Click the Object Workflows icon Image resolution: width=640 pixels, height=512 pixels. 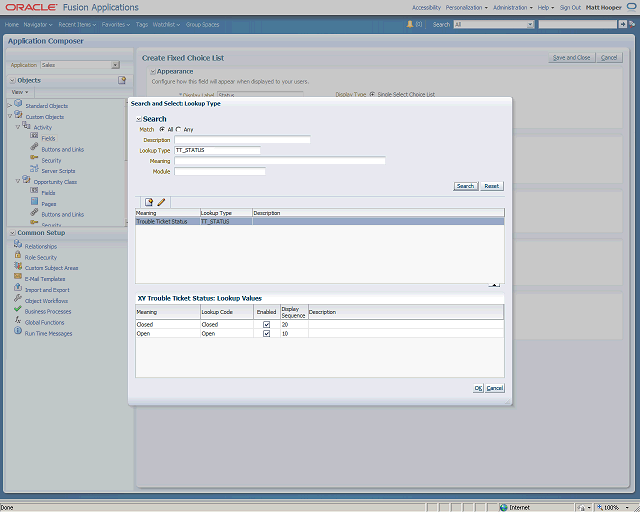pos(18,298)
